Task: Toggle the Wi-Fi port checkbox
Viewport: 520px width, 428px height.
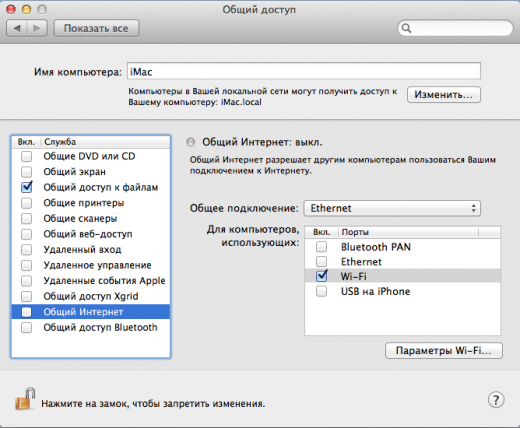Action: pyautogui.click(x=322, y=276)
